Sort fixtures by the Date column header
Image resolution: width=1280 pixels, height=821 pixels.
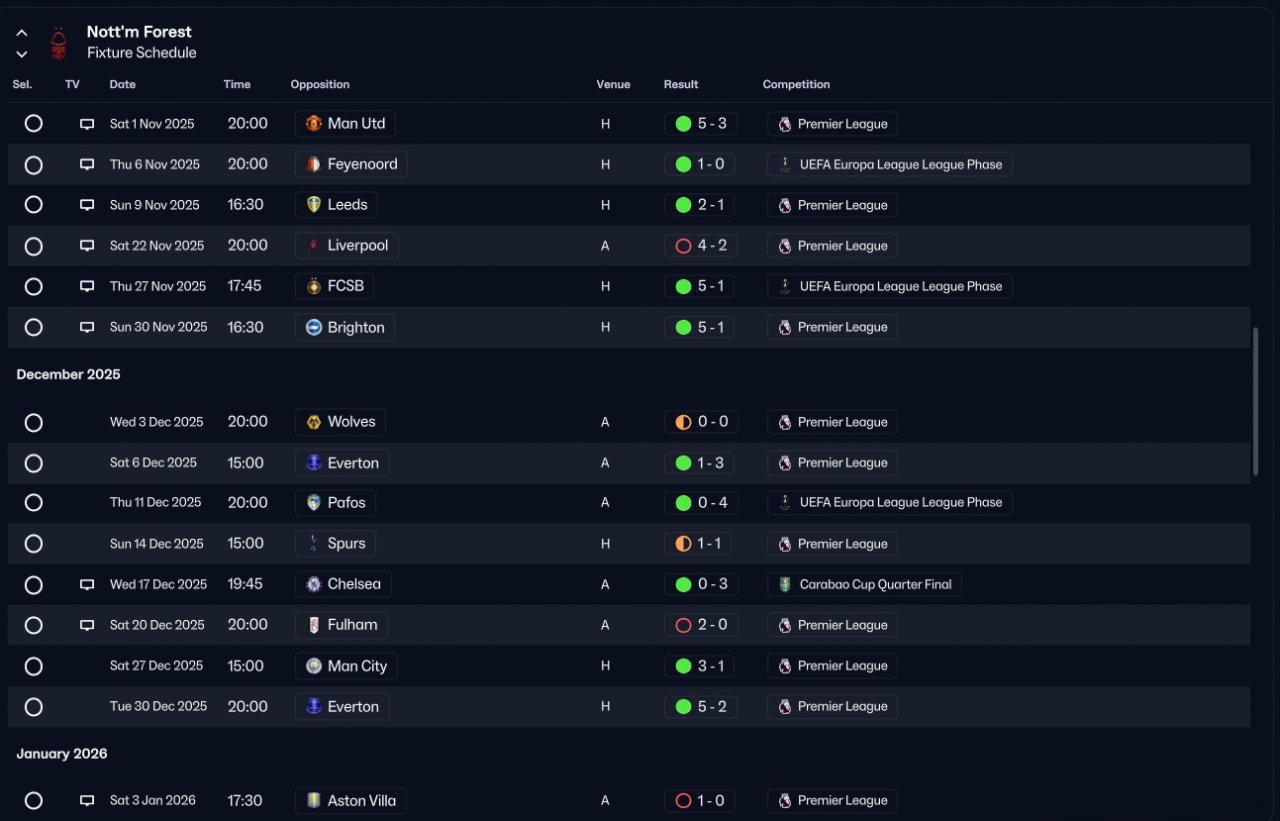click(x=123, y=84)
